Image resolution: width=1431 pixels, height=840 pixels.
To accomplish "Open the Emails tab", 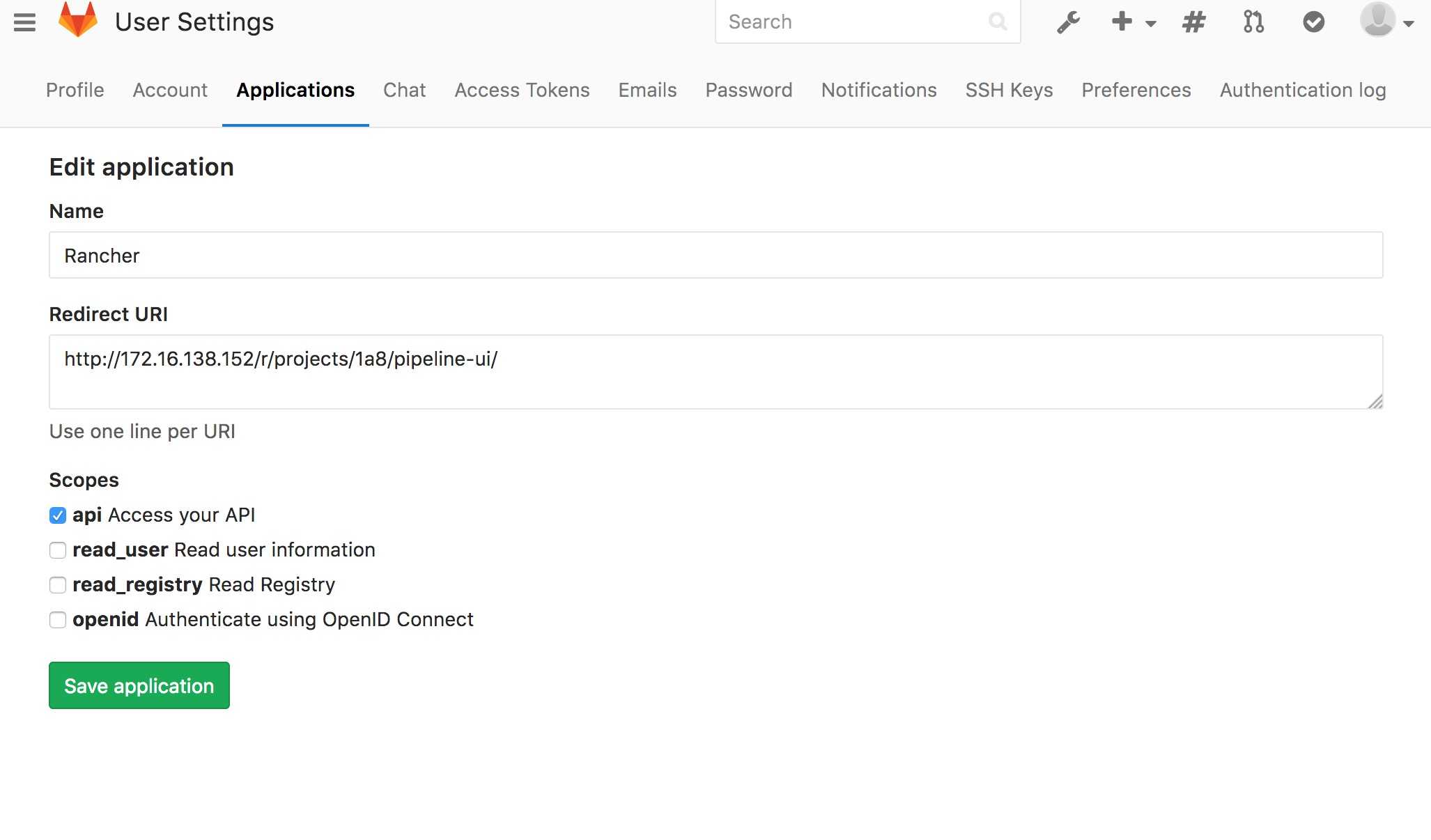I will point(647,90).
